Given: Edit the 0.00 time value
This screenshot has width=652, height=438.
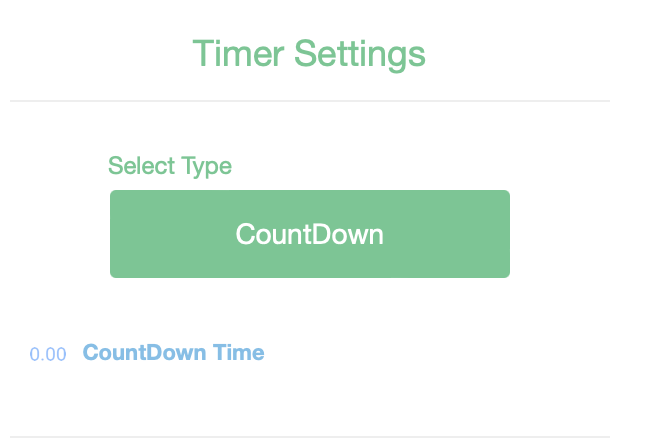Looking at the screenshot, I should tap(48, 354).
